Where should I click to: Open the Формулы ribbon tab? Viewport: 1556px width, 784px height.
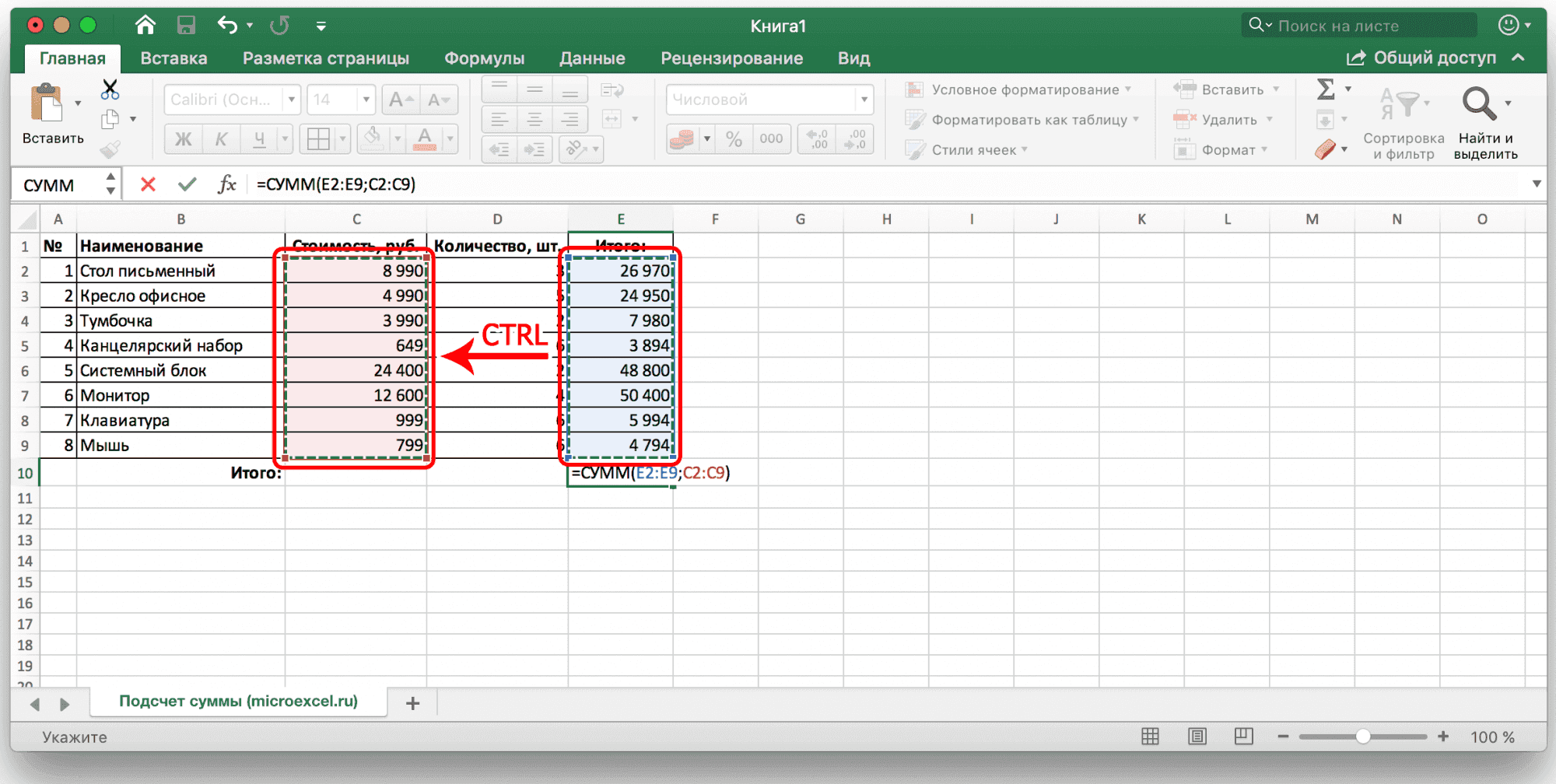tap(484, 58)
